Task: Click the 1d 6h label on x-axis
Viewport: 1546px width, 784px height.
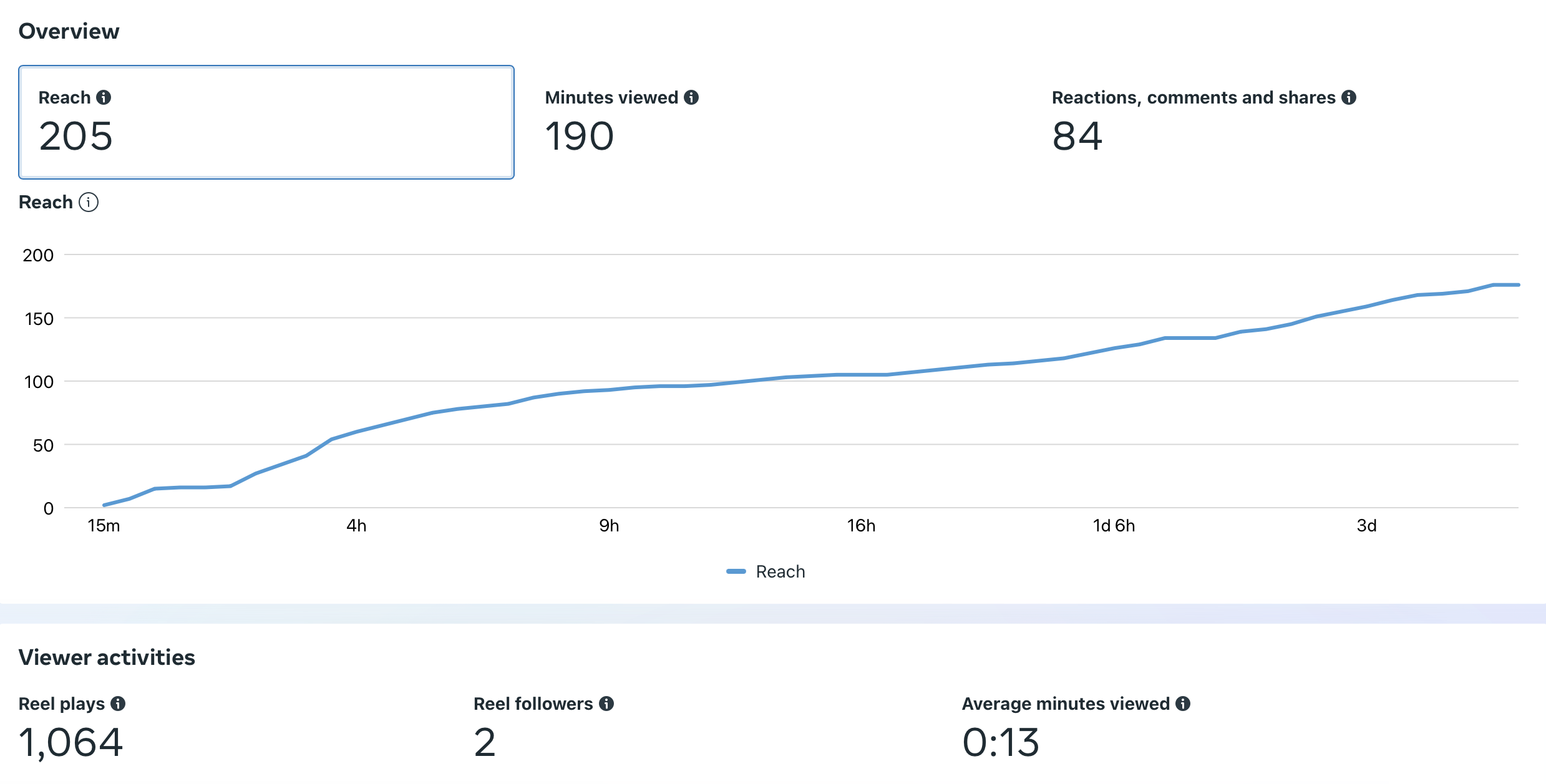Action: coord(1114,526)
